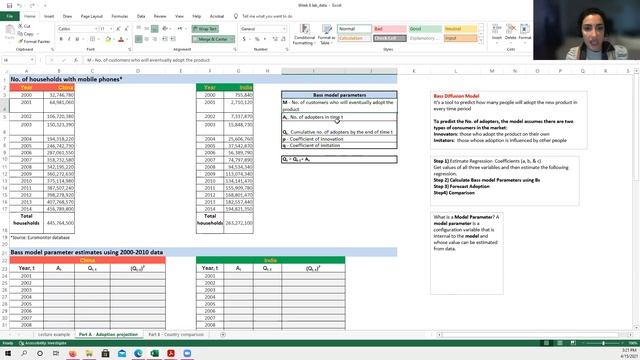Open Conditional Formatting menu
This screenshot has height=360, width=640.
click(304, 34)
